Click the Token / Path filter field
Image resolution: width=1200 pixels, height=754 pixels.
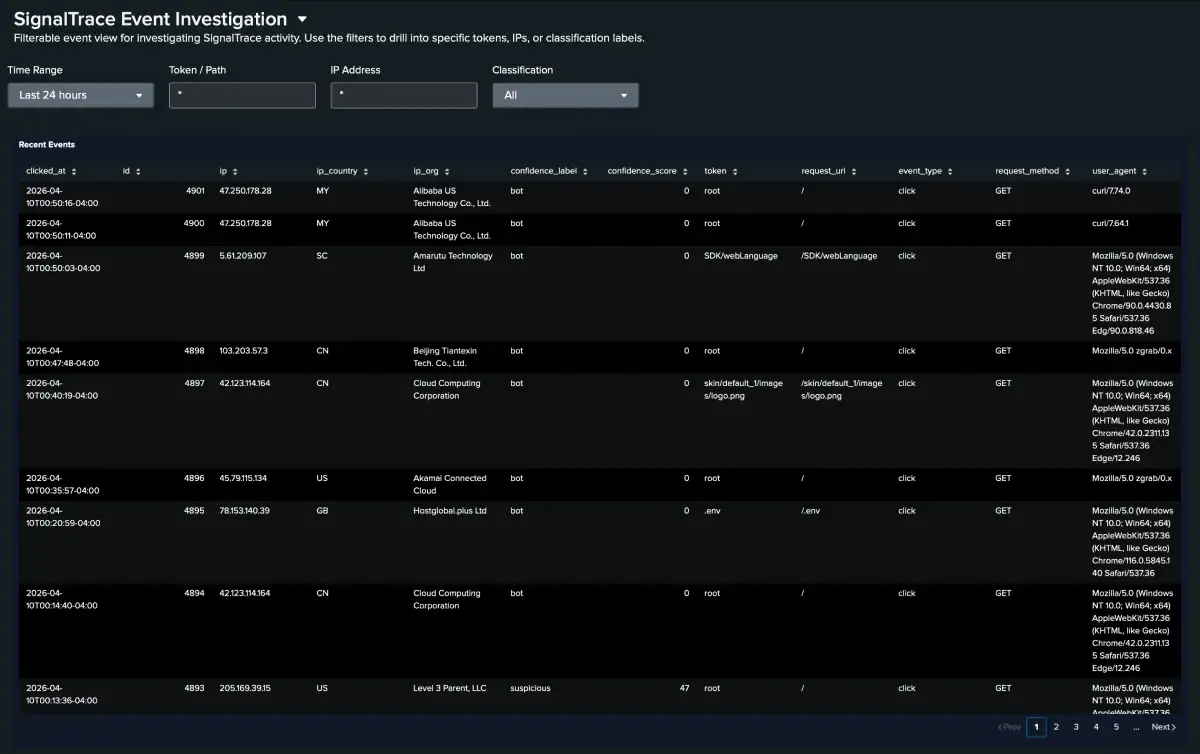242,95
